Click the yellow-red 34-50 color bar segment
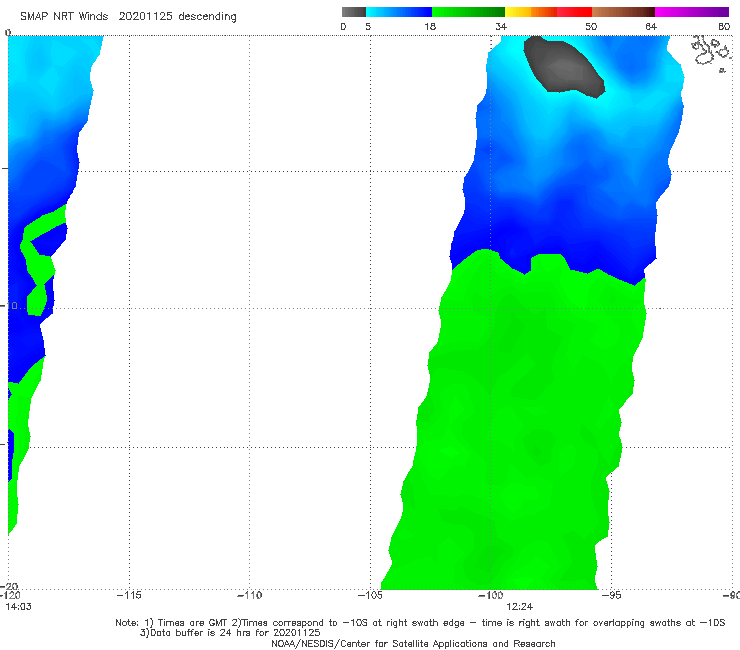The image size is (740, 650). (x=548, y=12)
